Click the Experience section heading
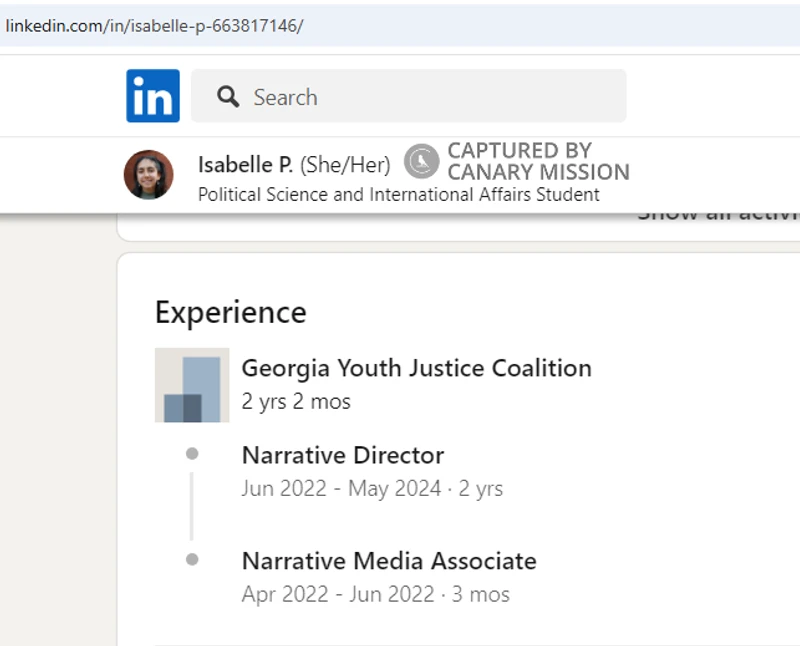800x646 pixels. [x=231, y=312]
